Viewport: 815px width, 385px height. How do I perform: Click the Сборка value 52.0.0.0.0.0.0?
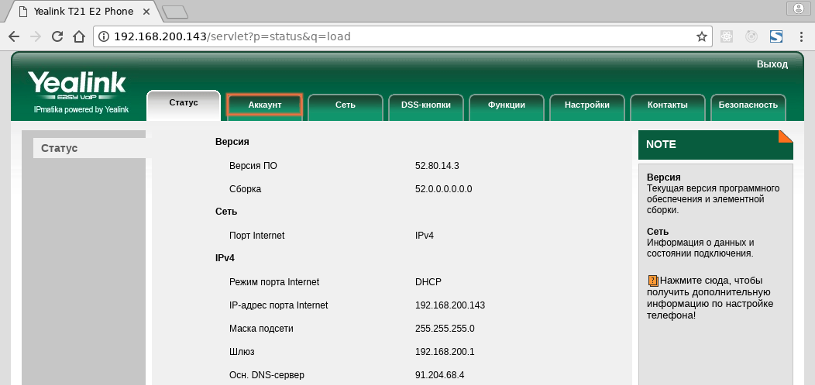point(443,189)
